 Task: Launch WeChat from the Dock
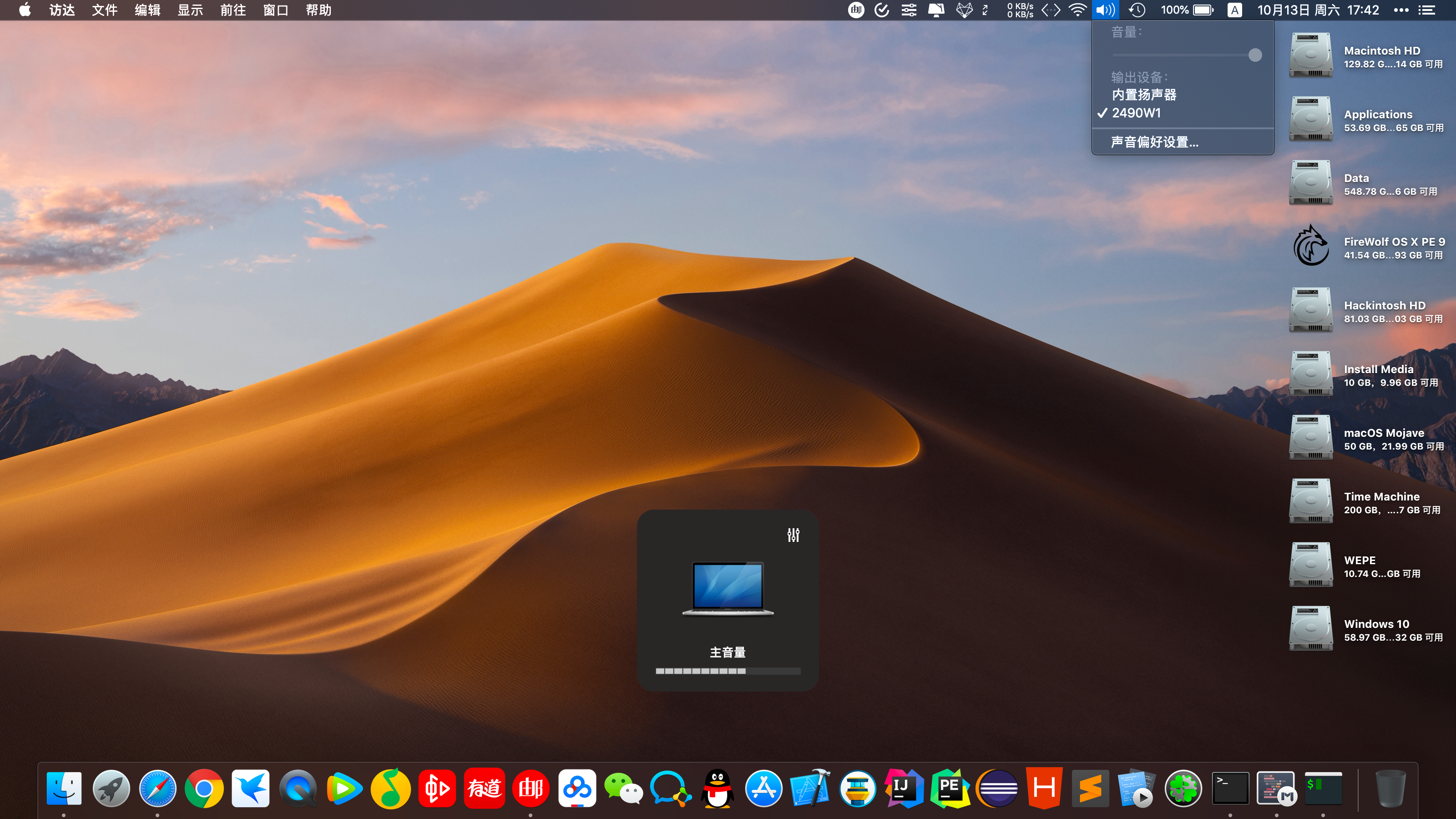623,788
